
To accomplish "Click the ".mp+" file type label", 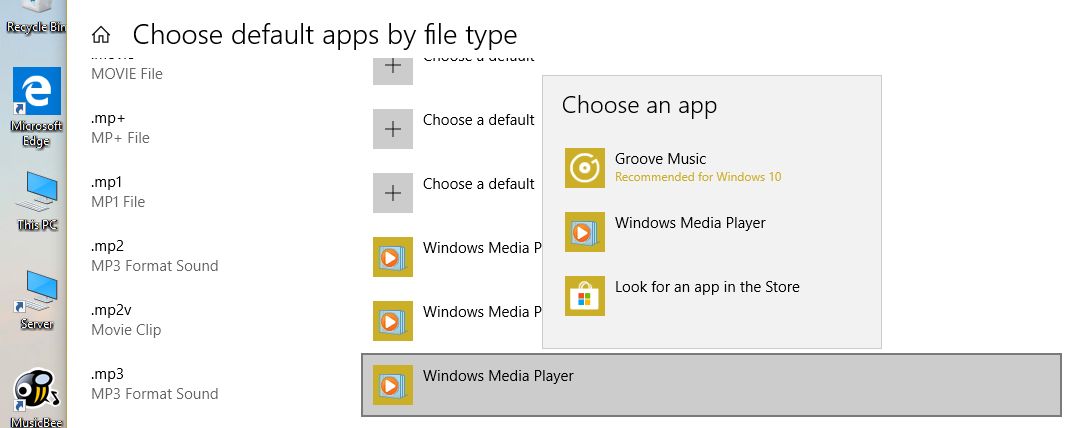I will pos(109,119).
